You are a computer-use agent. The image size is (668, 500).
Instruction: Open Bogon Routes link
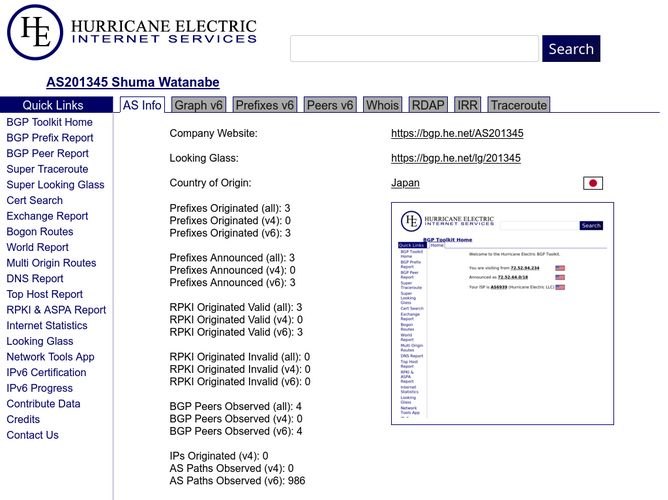coord(40,232)
